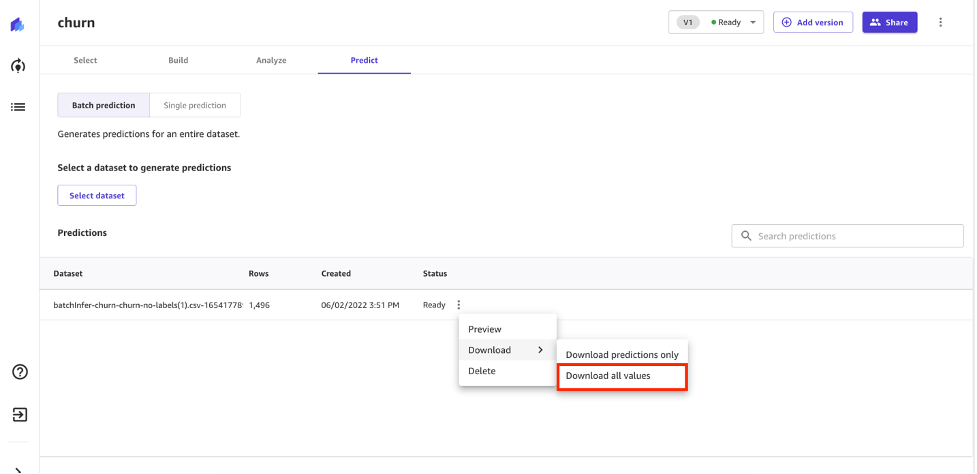The width and height of the screenshot is (977, 474).
Task: Click the Rows column header
Action: point(259,273)
